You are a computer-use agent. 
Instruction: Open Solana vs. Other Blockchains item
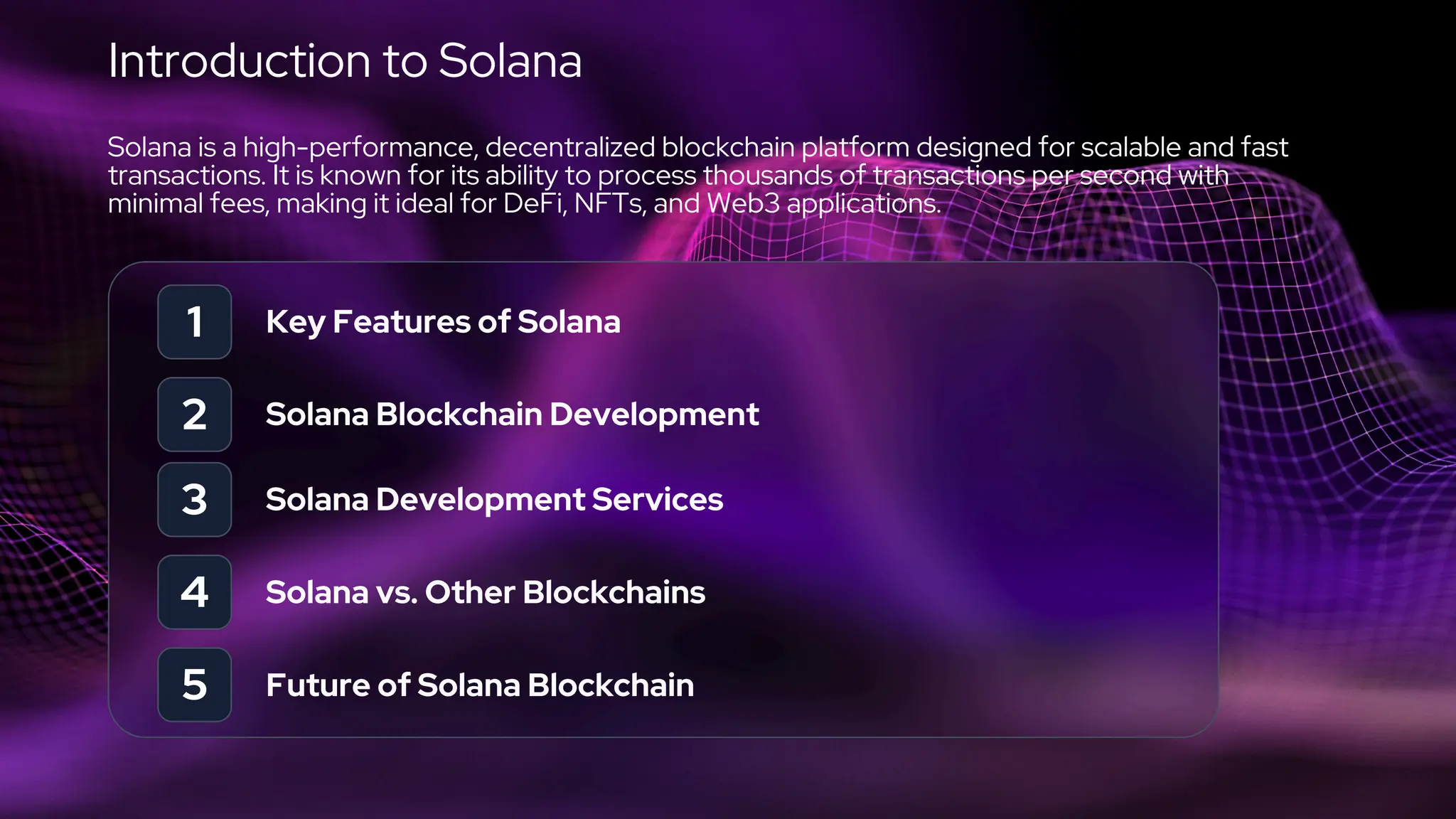(485, 592)
